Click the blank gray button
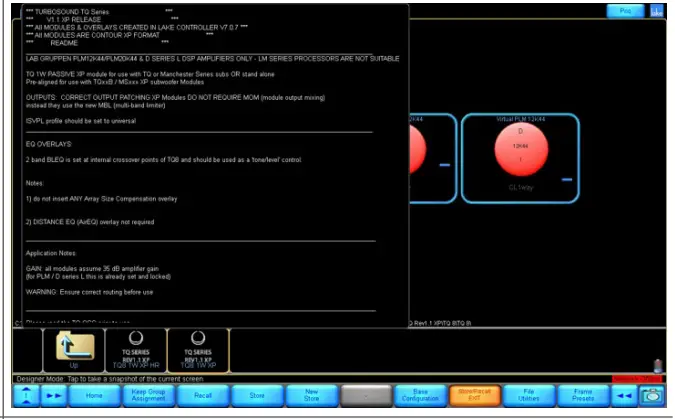This screenshot has height=419, width=675. tap(366, 396)
